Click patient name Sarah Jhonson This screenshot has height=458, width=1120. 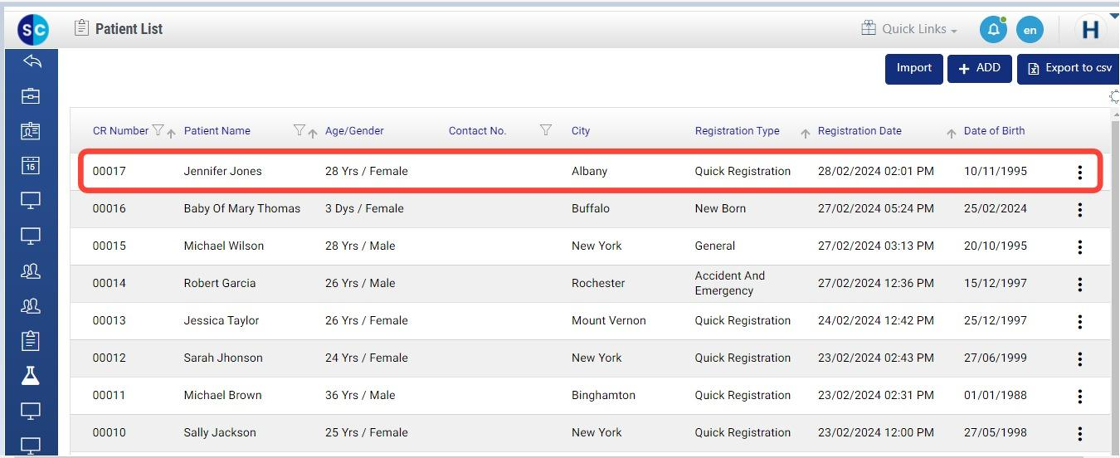click(x=223, y=358)
